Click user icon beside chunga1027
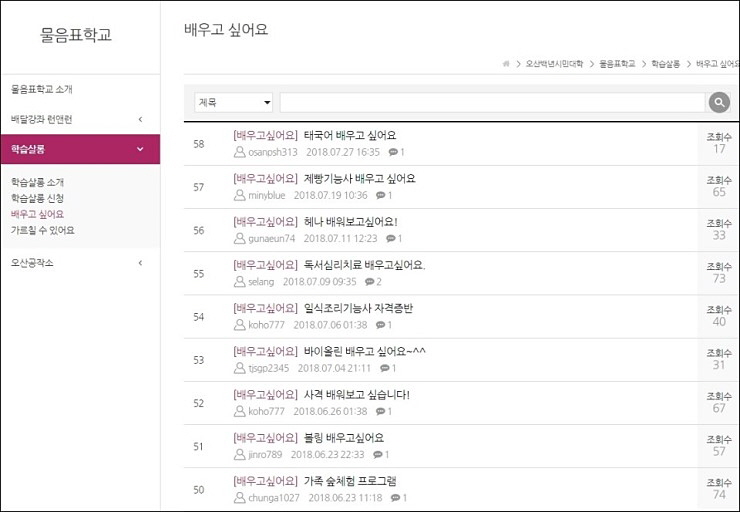The width and height of the screenshot is (740, 512). pyautogui.click(x=239, y=497)
